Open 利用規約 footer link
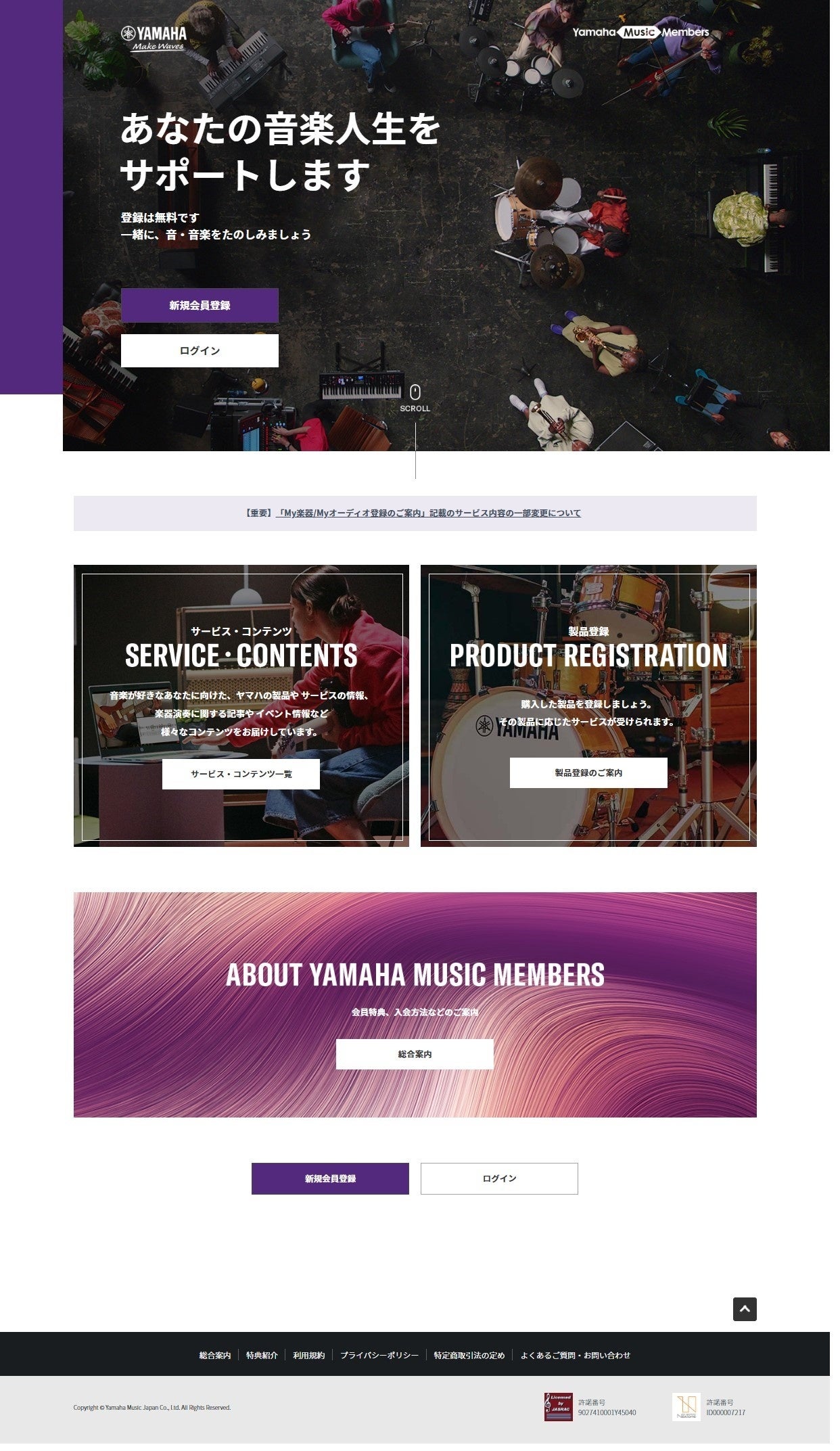 [x=308, y=1355]
